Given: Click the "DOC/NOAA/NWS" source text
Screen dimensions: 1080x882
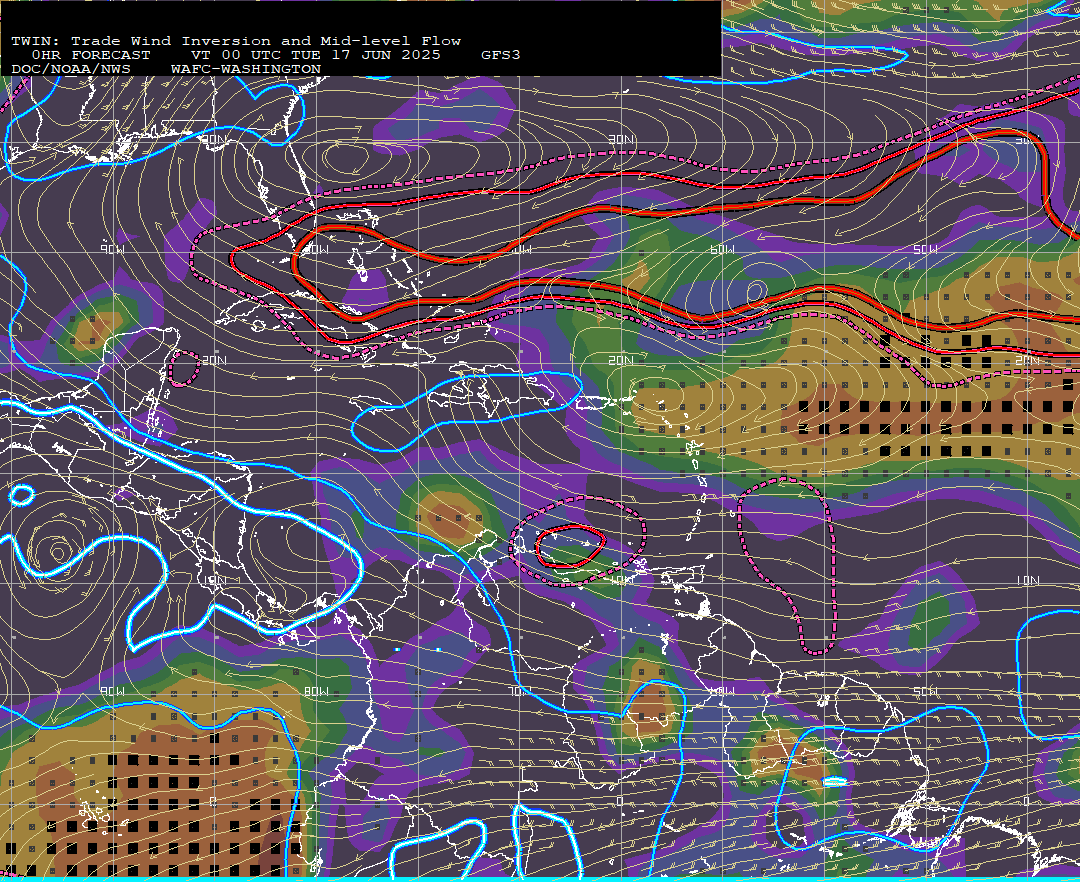Looking at the screenshot, I should [71, 70].
